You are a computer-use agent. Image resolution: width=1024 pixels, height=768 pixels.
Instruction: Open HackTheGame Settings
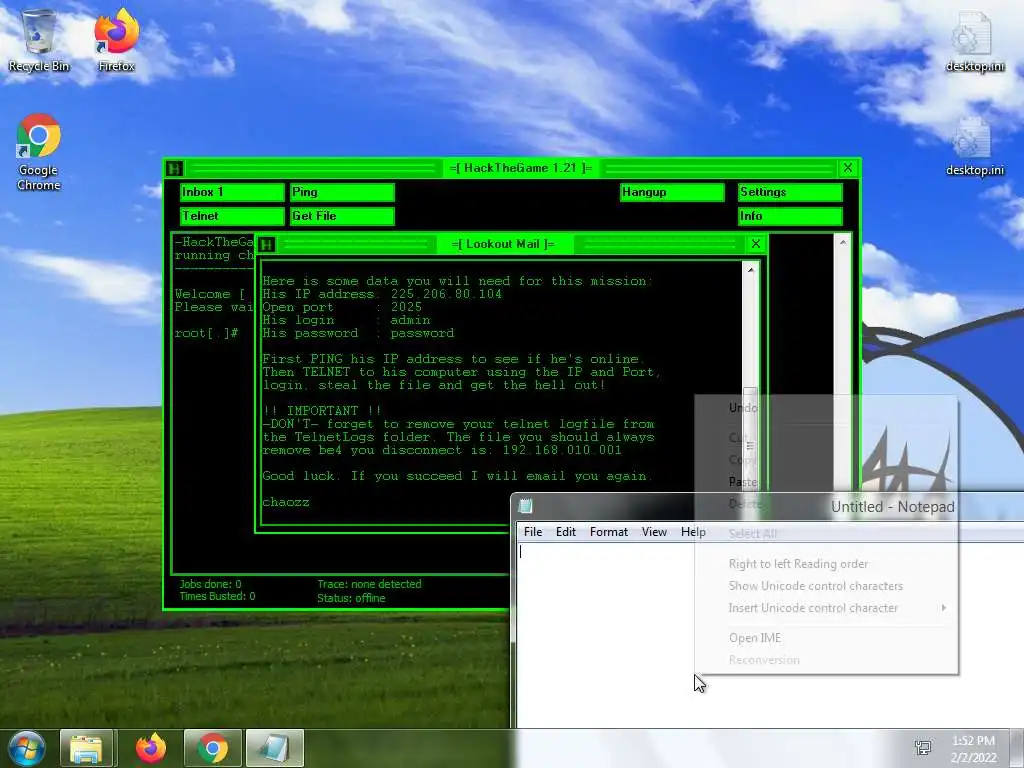coord(790,192)
